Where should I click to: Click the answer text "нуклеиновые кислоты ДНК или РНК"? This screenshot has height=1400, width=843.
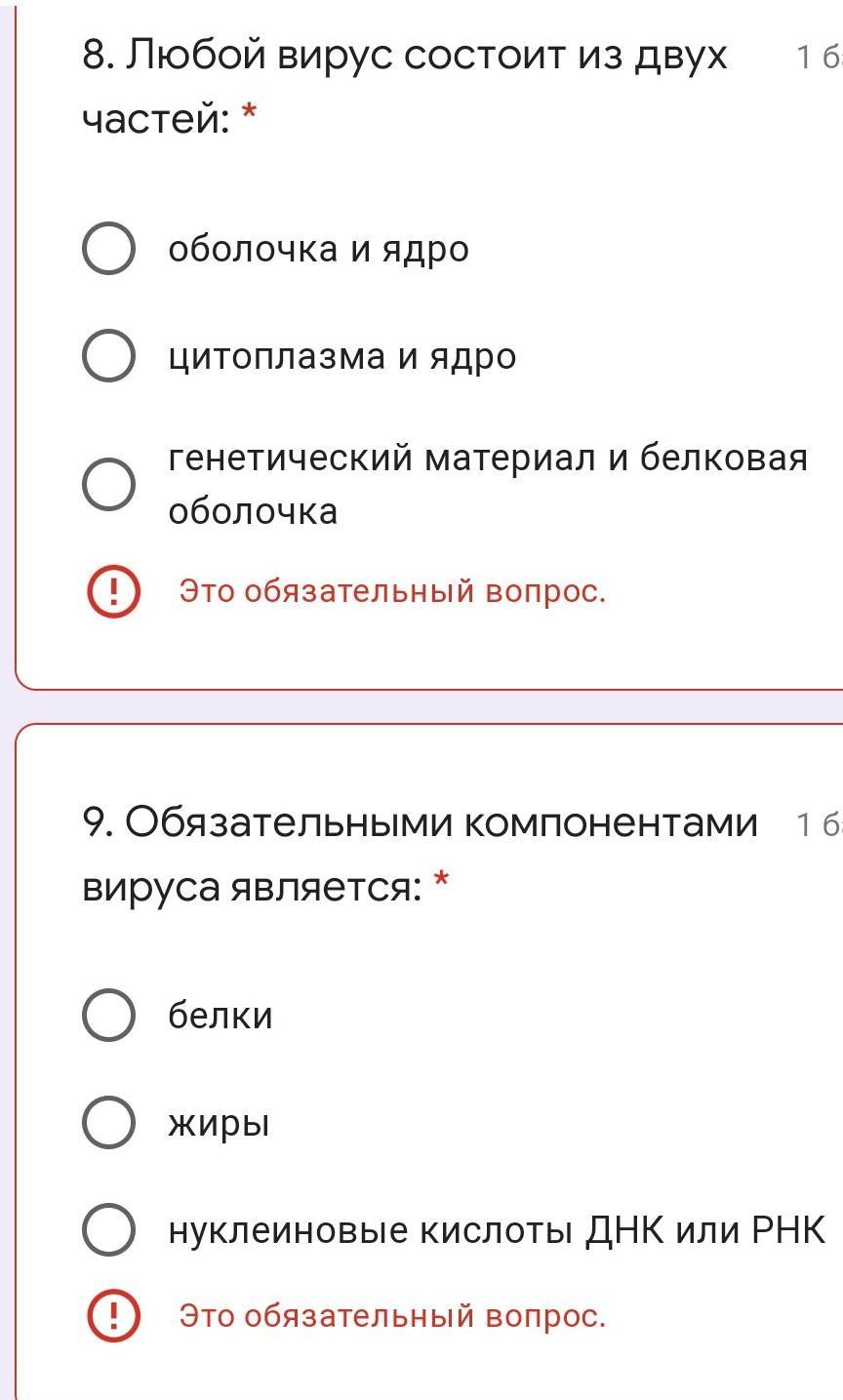click(x=497, y=1230)
